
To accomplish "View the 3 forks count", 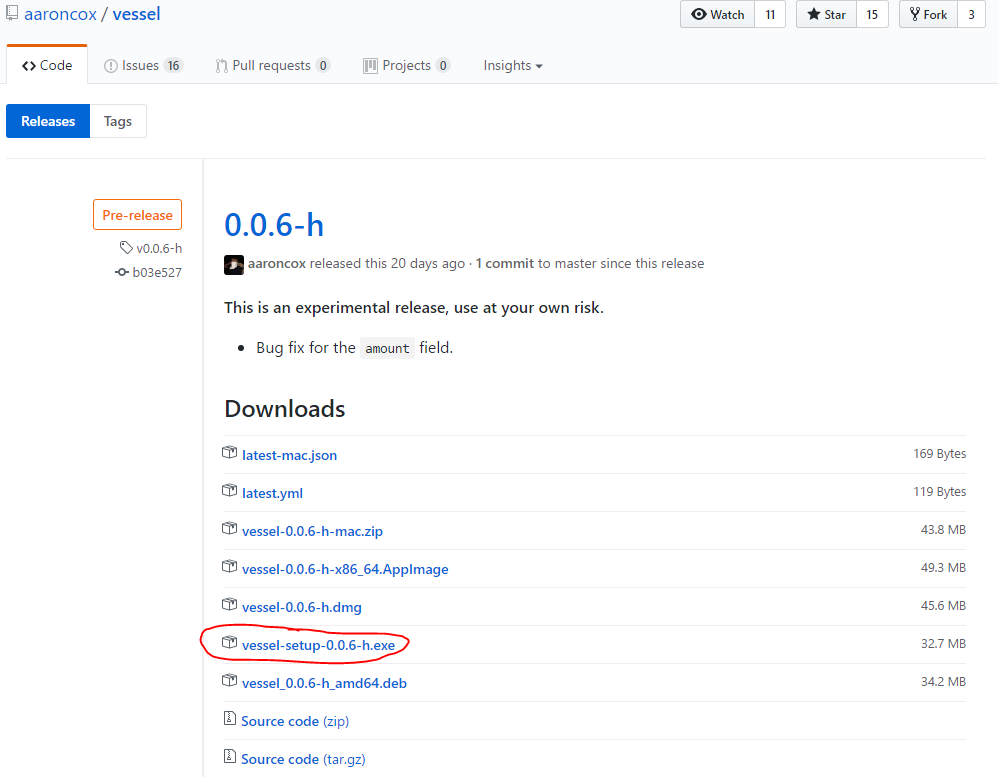I will point(971,14).
